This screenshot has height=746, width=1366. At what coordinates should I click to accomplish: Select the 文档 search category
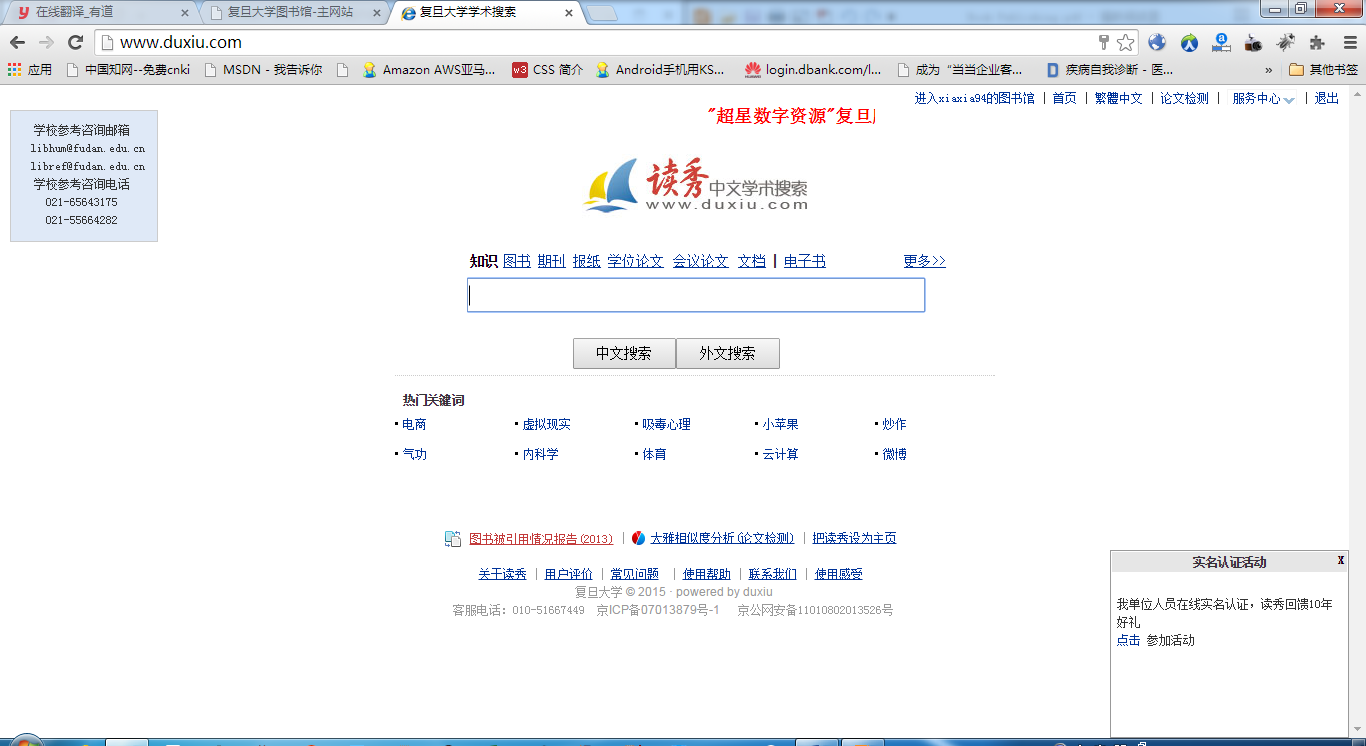751,261
